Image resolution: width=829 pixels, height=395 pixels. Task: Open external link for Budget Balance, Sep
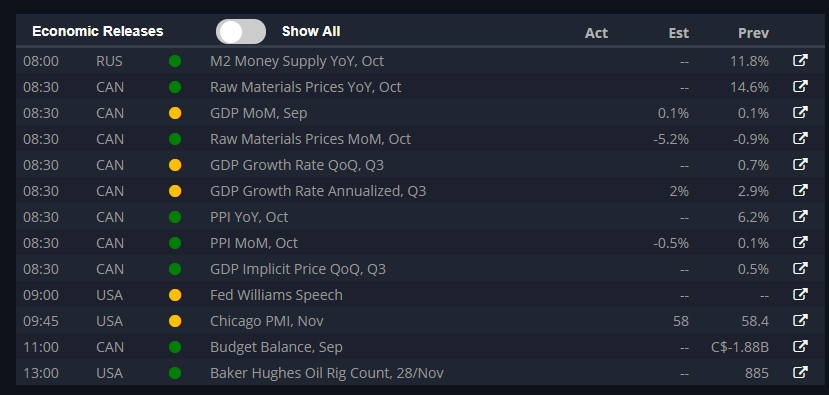click(x=800, y=347)
